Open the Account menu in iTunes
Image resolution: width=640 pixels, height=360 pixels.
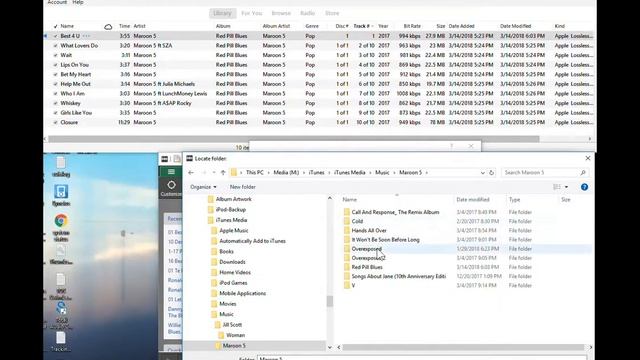(57, 2)
